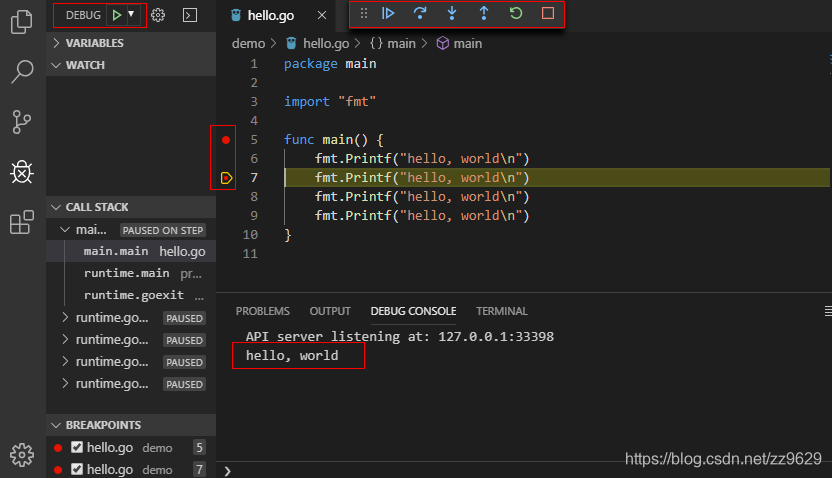Switch to the PROBLEMS panel tab
Viewport: 832px width, 478px height.
(263, 311)
